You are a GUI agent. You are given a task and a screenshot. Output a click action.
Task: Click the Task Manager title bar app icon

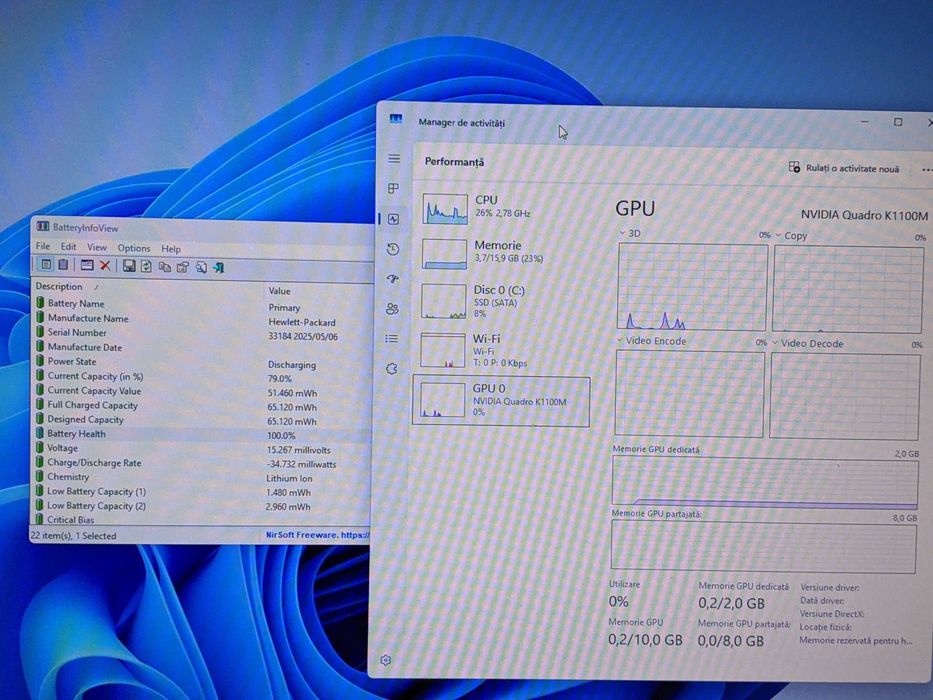[x=396, y=119]
